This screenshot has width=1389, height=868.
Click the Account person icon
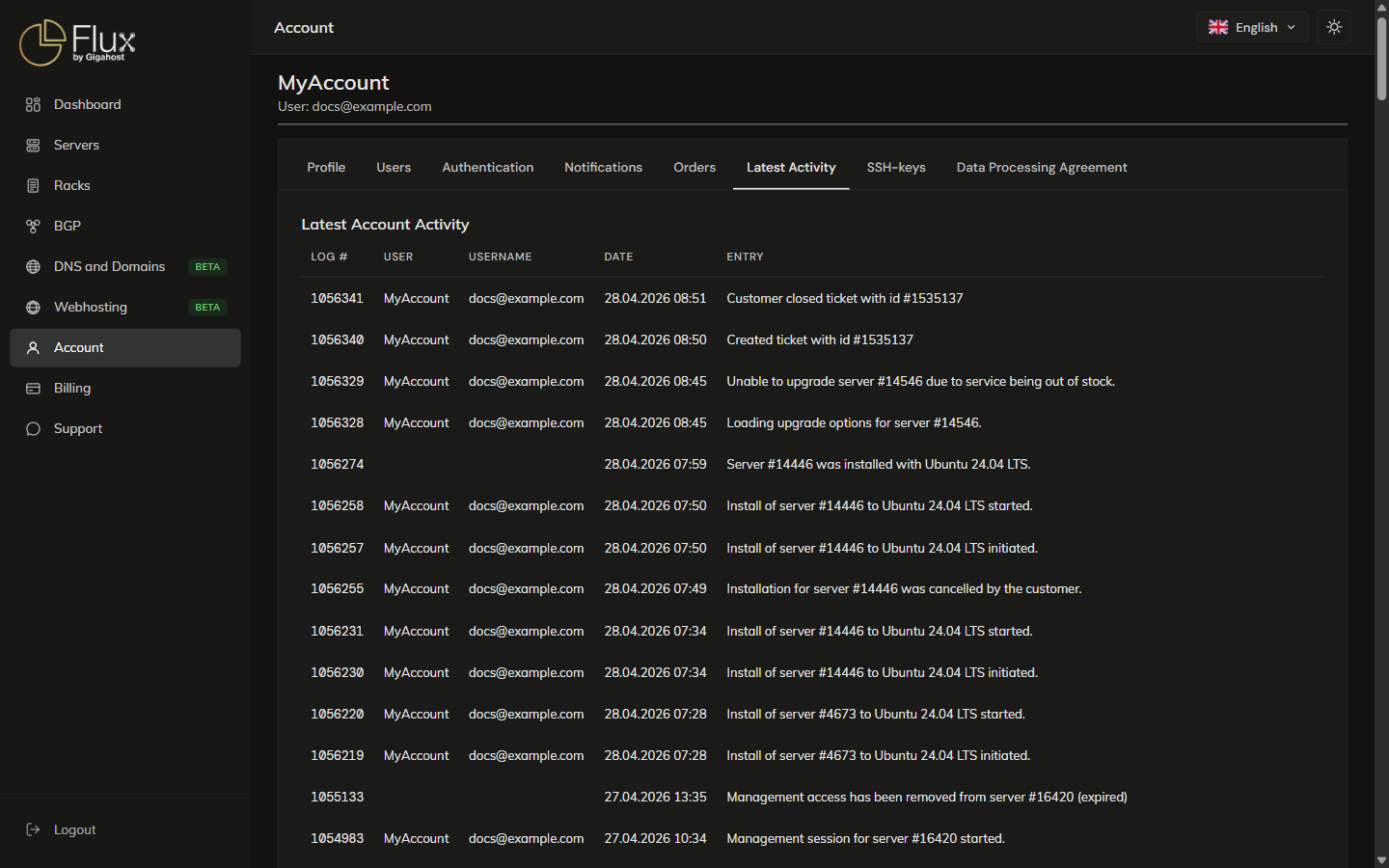pyautogui.click(x=33, y=347)
